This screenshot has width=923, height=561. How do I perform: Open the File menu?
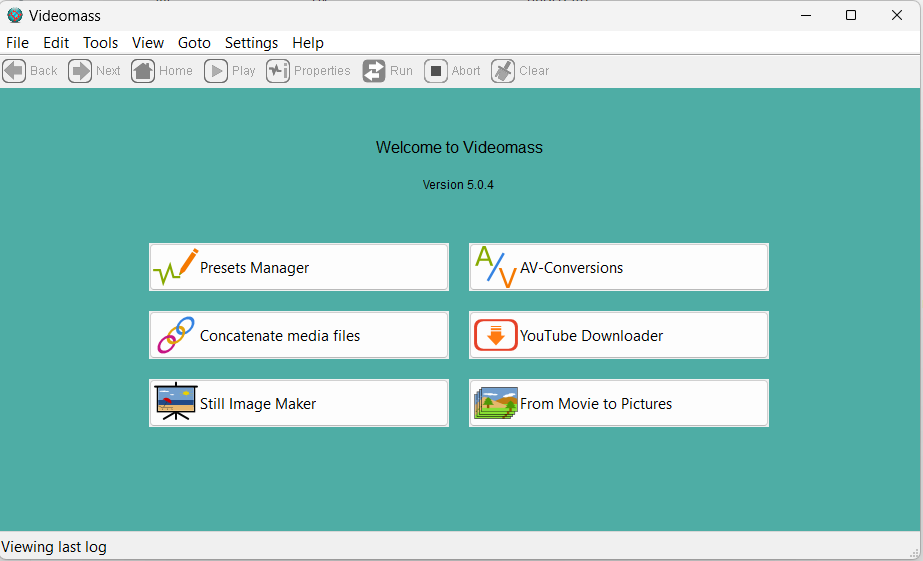[17, 43]
